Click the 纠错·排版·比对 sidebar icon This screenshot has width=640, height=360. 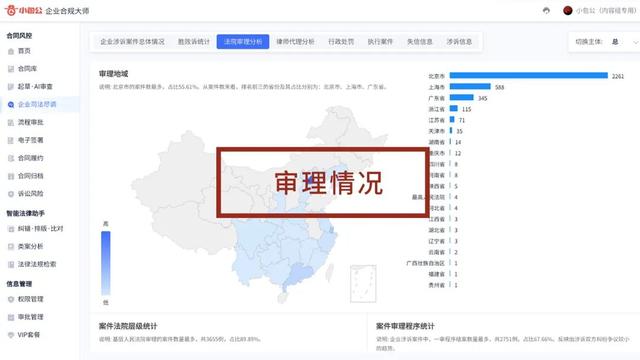pyautogui.click(x=11, y=229)
